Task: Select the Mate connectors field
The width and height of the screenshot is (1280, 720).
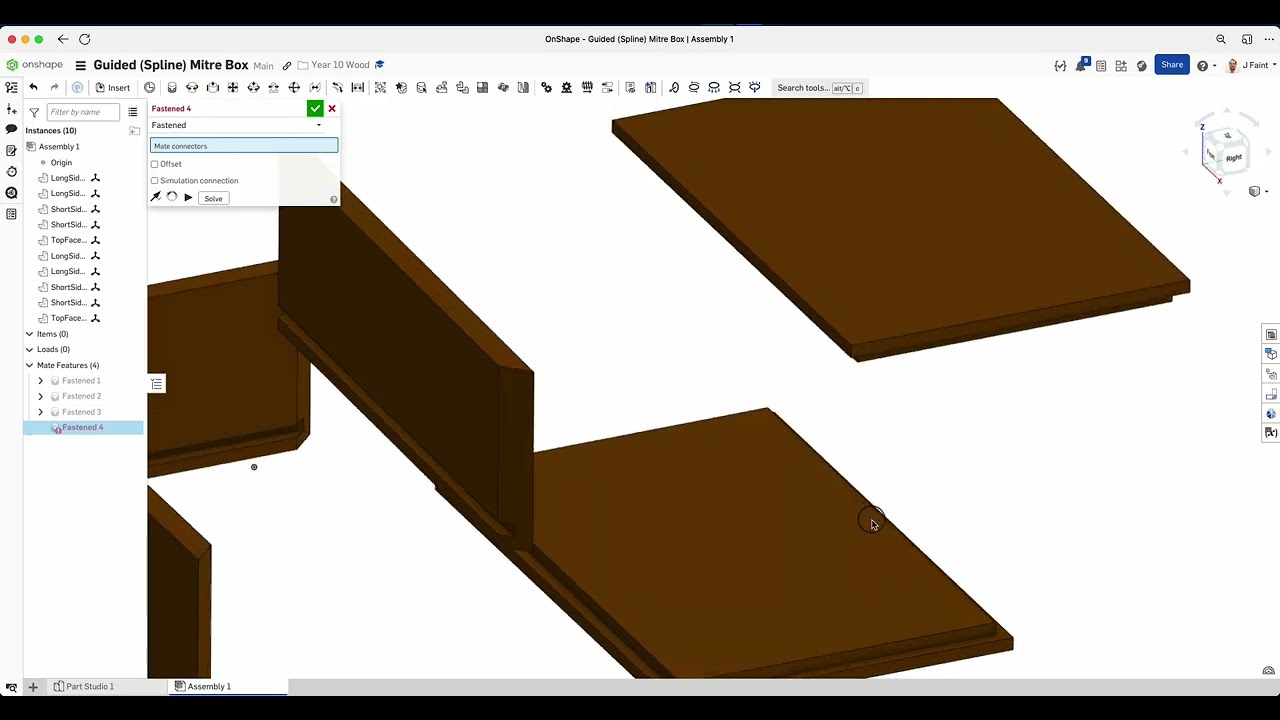Action: pos(244,146)
